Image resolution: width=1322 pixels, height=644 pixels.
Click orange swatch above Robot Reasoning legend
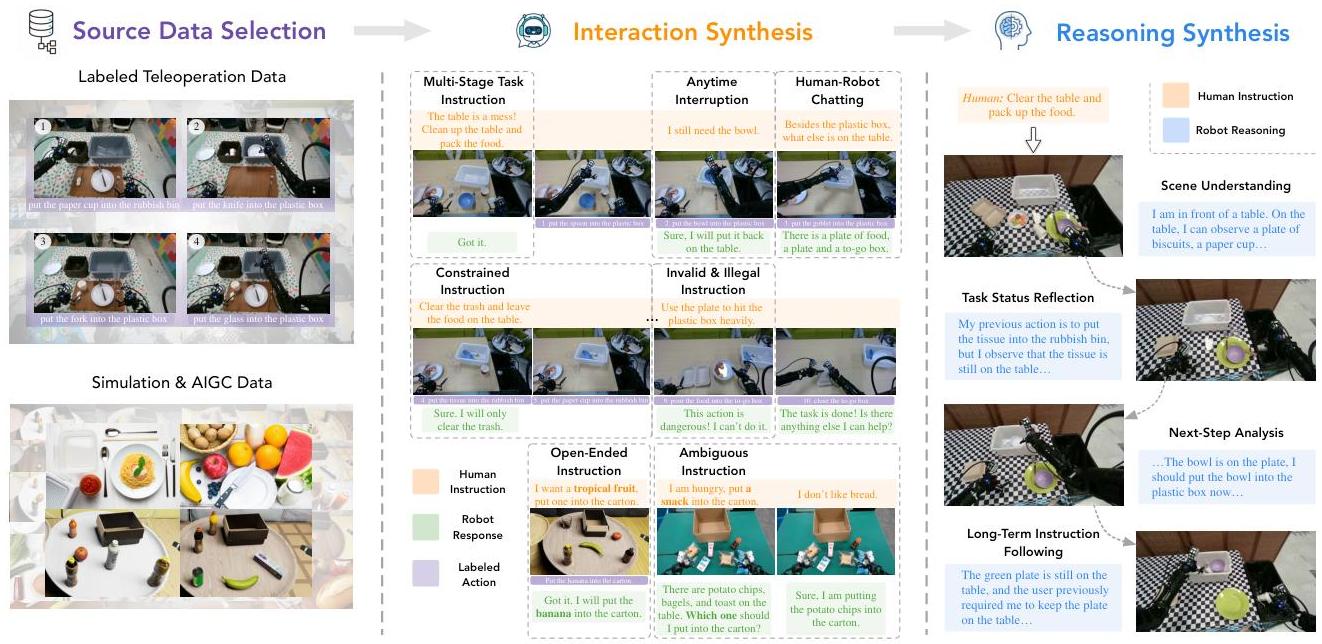(x=1175, y=96)
